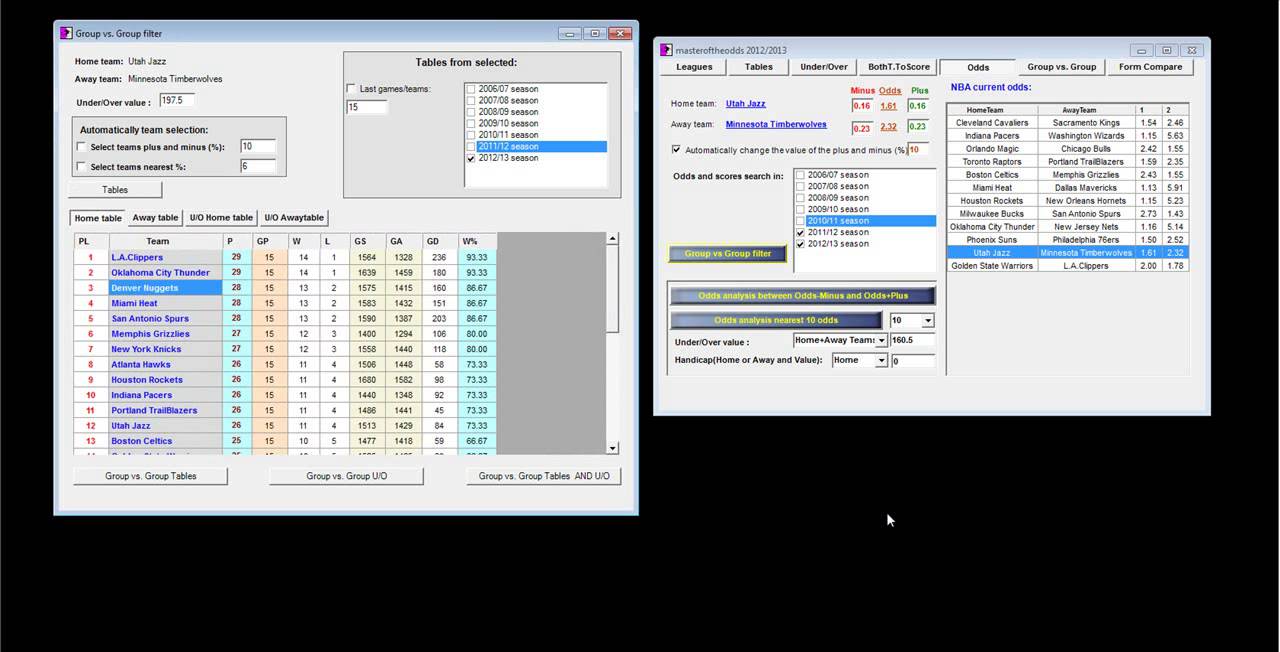Click the yellow Group vs Group filter button
This screenshot has height=652, width=1280.
click(728, 254)
